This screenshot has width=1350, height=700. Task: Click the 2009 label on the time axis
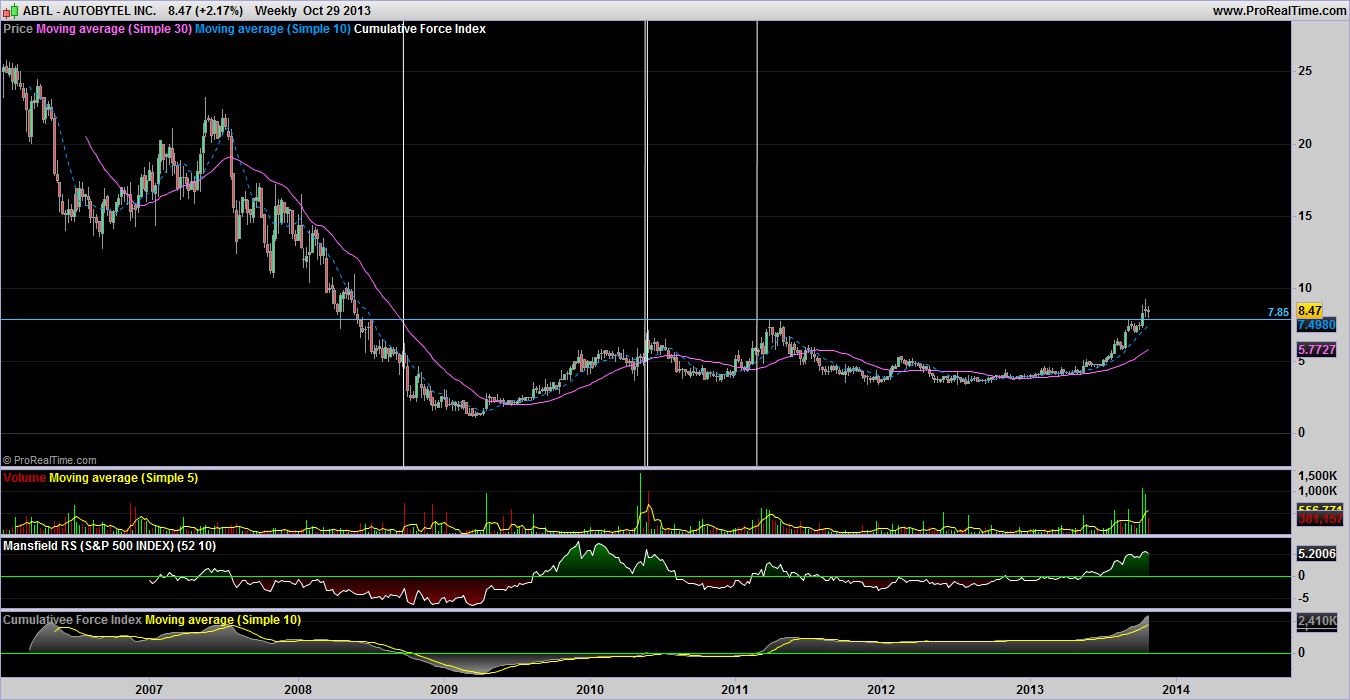click(x=443, y=689)
